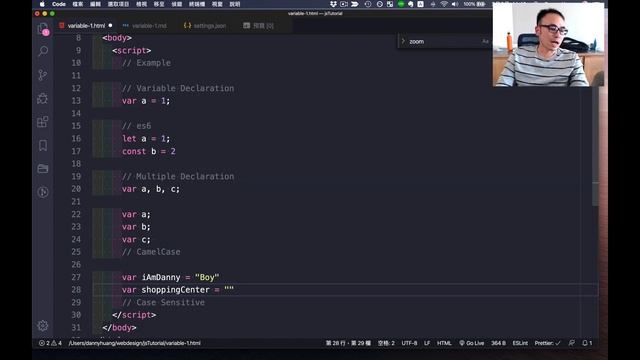The image size is (640, 360).
Task: Click the Dropbox icon in the menu bar
Action: (x=333, y=4)
